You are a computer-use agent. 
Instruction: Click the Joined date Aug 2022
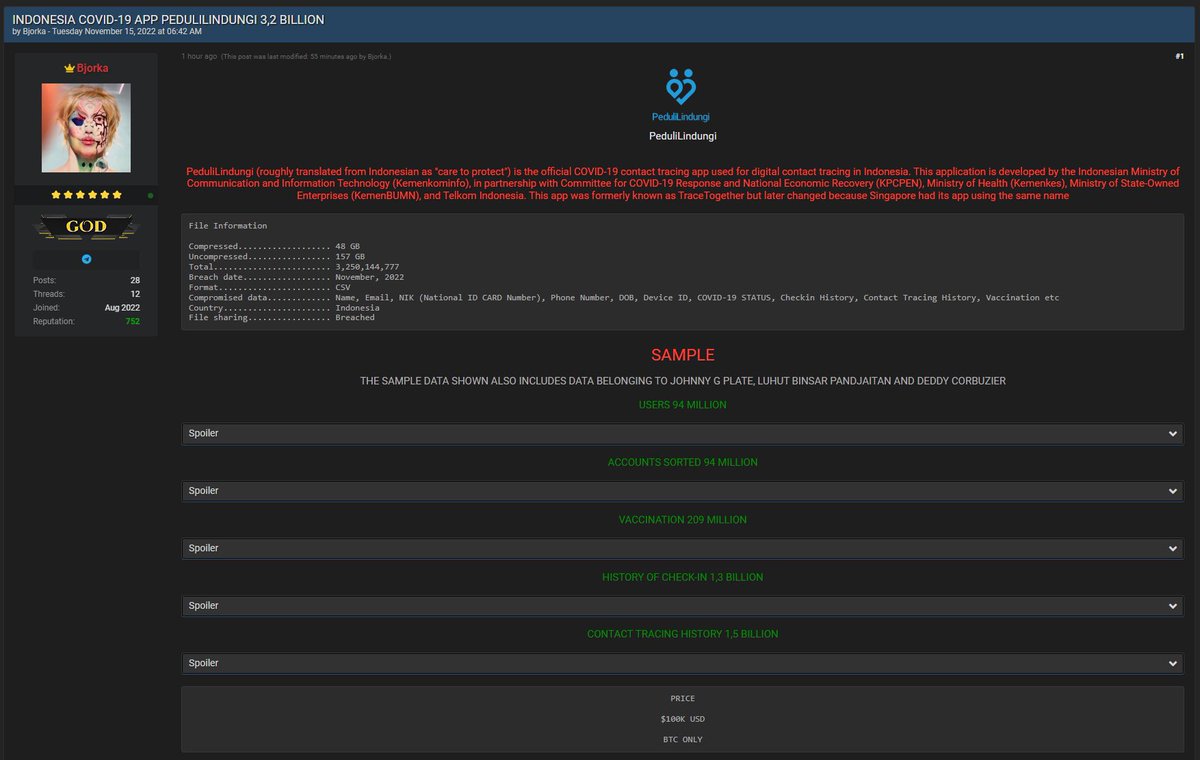pos(123,308)
